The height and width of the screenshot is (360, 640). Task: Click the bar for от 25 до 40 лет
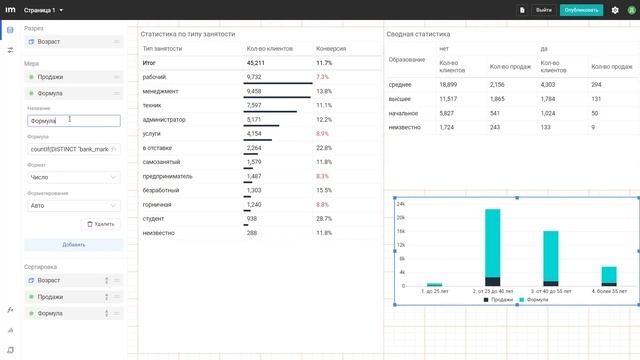(x=493, y=247)
